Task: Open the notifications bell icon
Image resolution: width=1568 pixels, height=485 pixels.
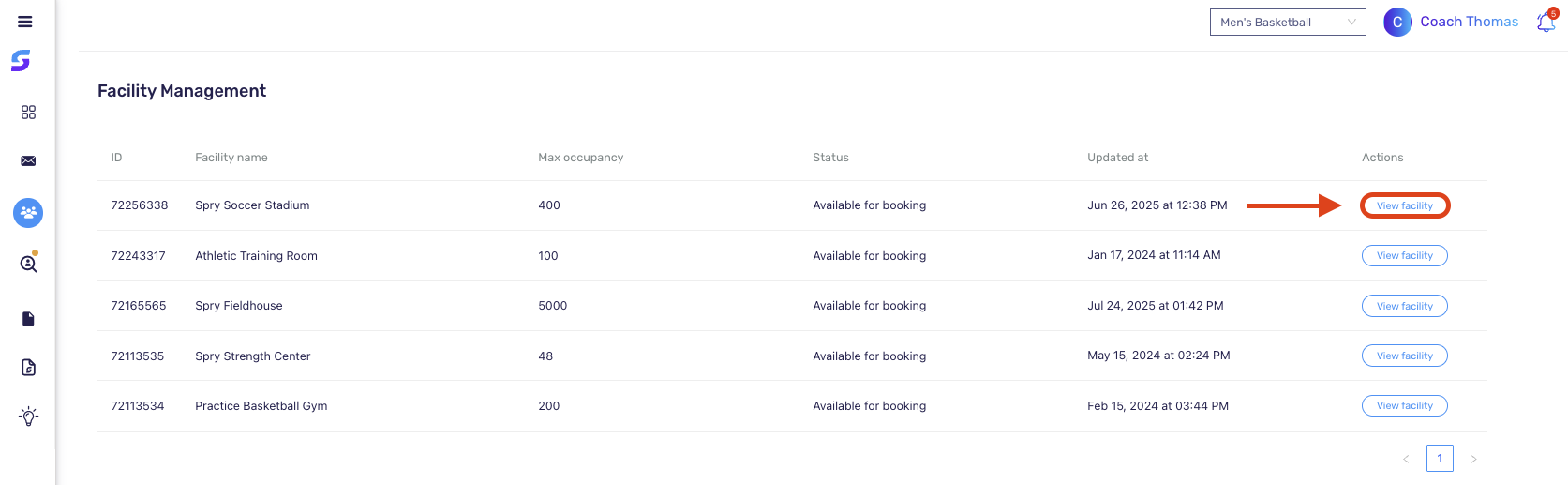Action: (1546, 22)
